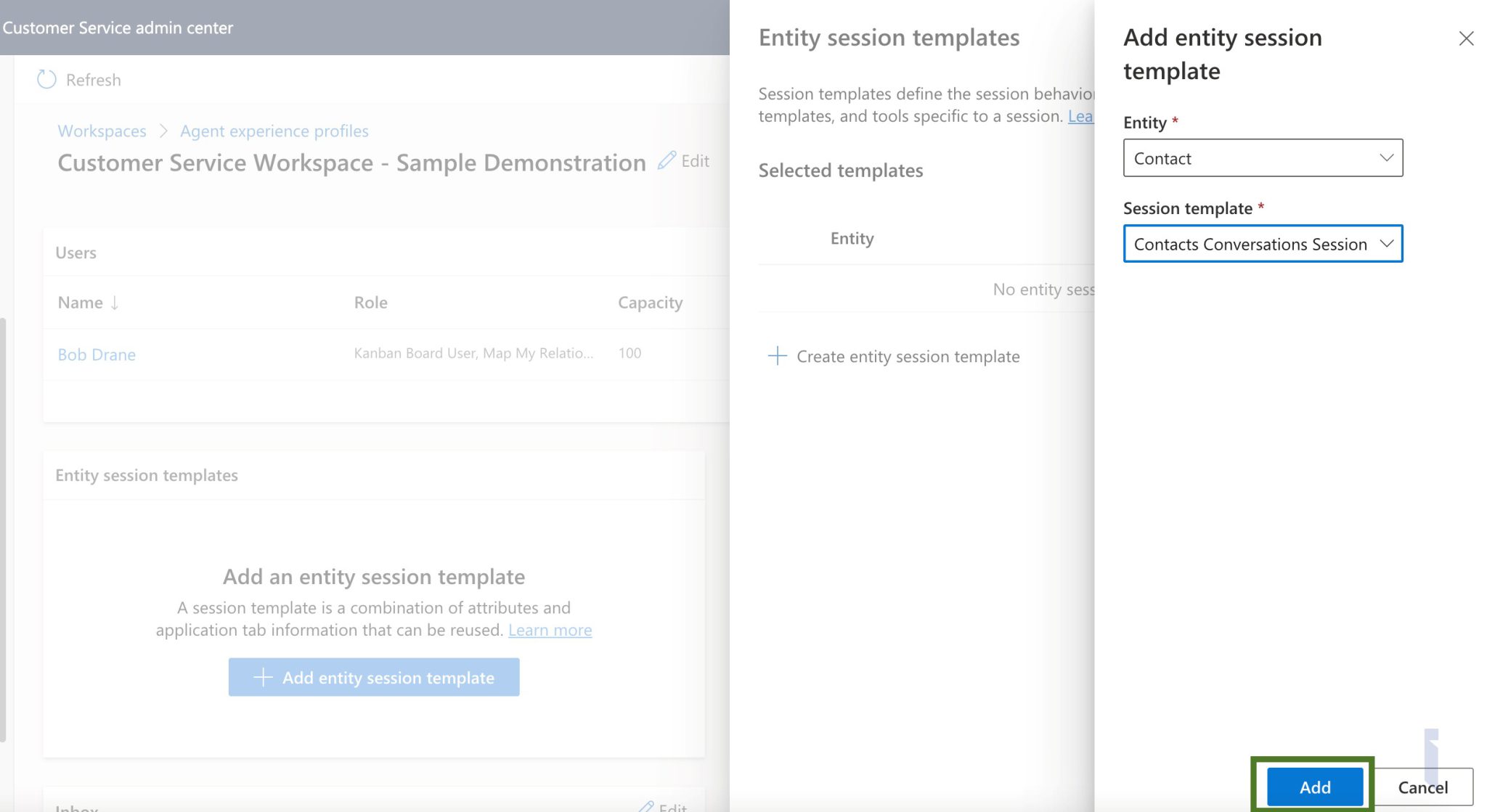1487x812 pixels.
Task: Click the pencil icon in Inbox section
Action: click(x=646, y=806)
